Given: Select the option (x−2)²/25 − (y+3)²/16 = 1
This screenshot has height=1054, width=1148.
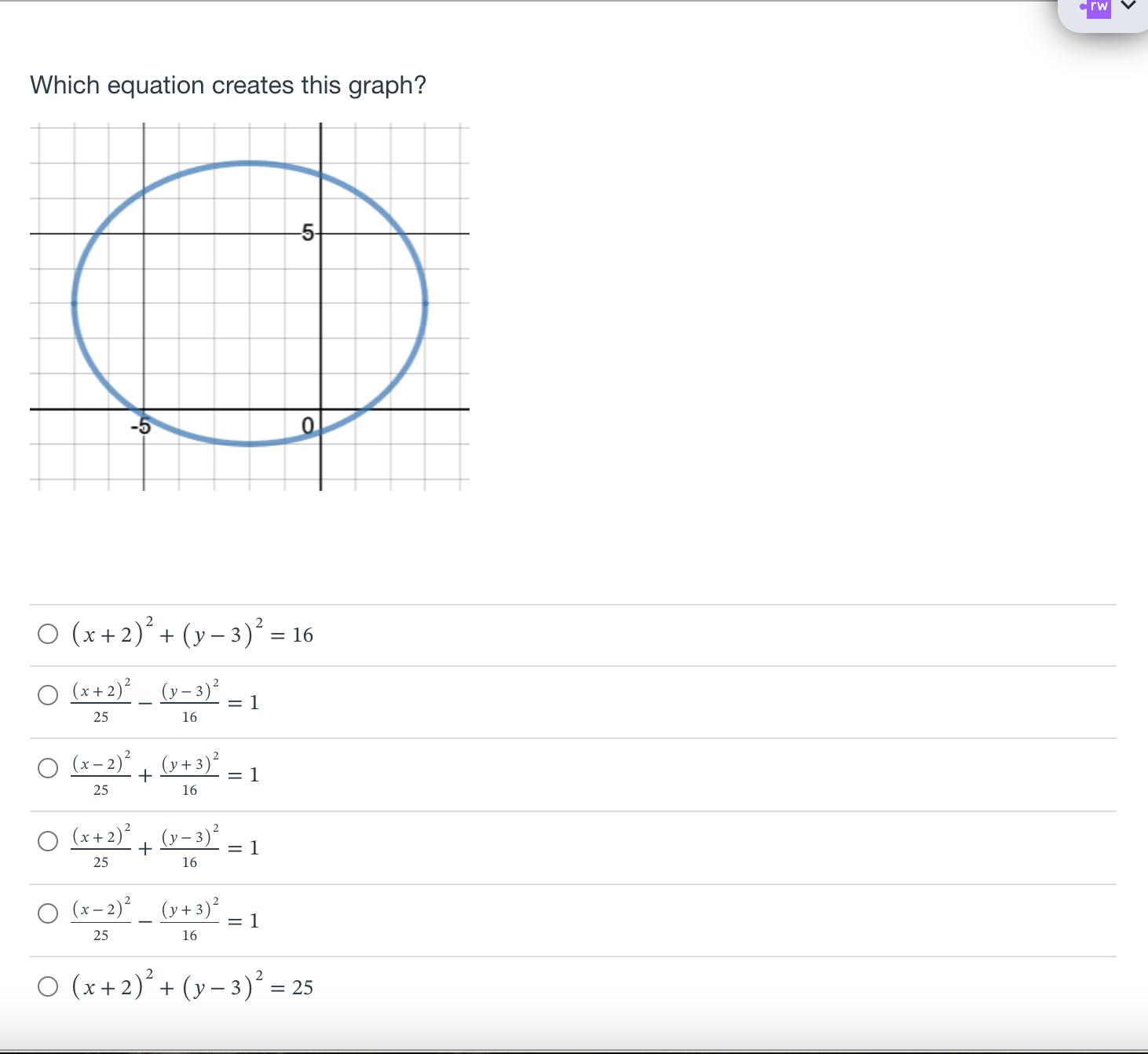Looking at the screenshot, I should [x=47, y=913].
